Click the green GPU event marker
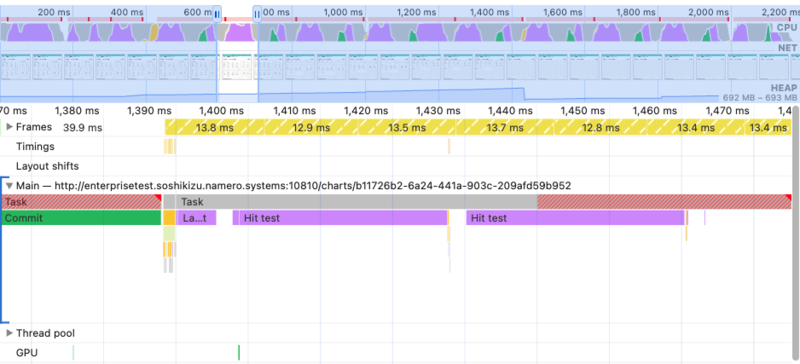This screenshot has width=800, height=364. pyautogui.click(x=239, y=352)
